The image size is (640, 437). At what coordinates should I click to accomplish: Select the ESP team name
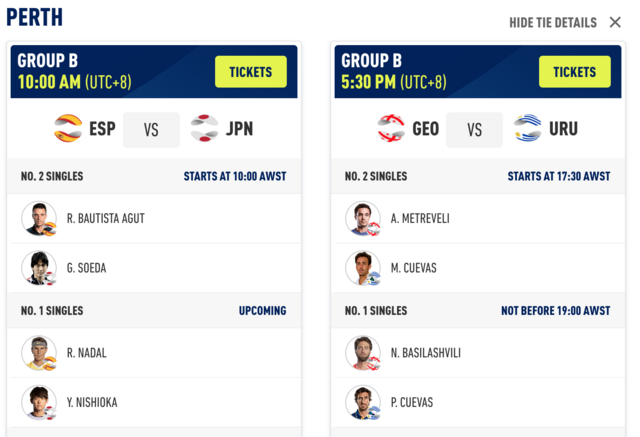102,129
